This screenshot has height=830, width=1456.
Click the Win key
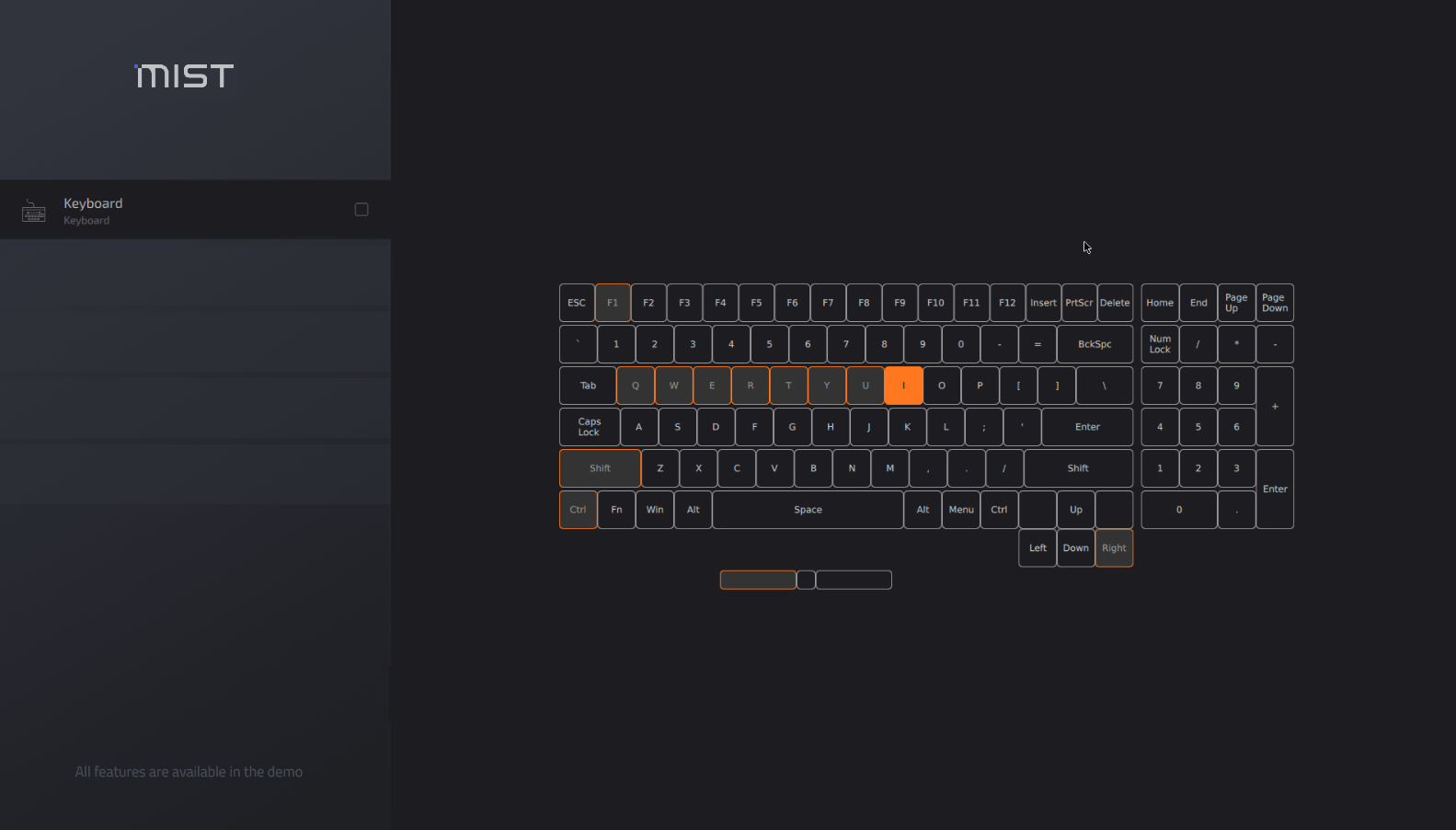[x=655, y=510]
